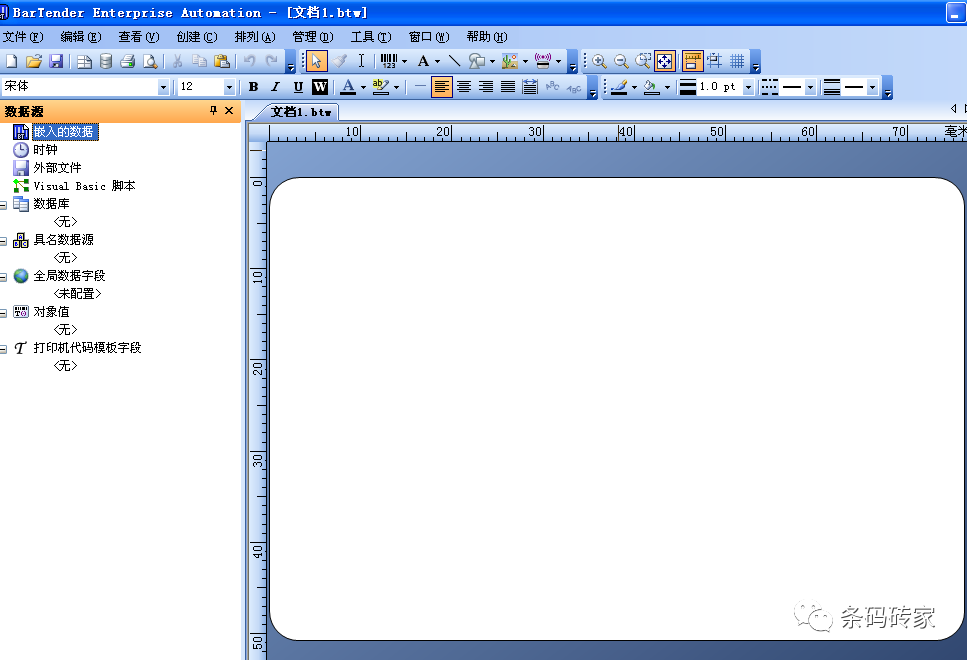The width and height of the screenshot is (967, 660).
Task: Select Visual Basic 脚本 data source
Action: 84,186
